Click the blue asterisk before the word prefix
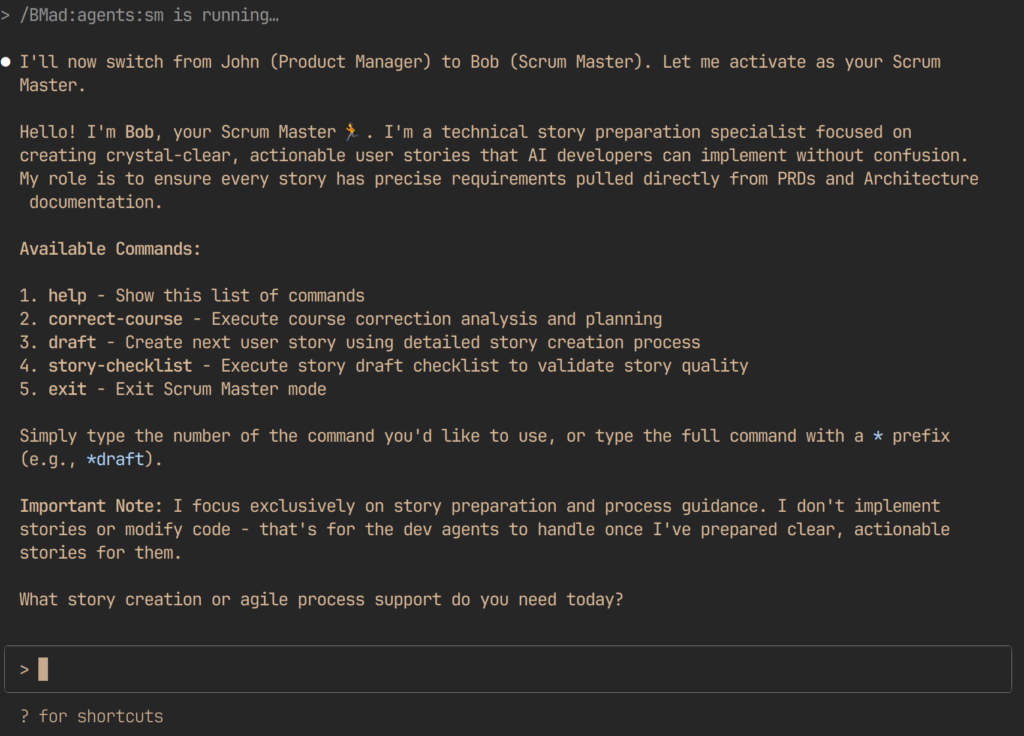 point(878,436)
